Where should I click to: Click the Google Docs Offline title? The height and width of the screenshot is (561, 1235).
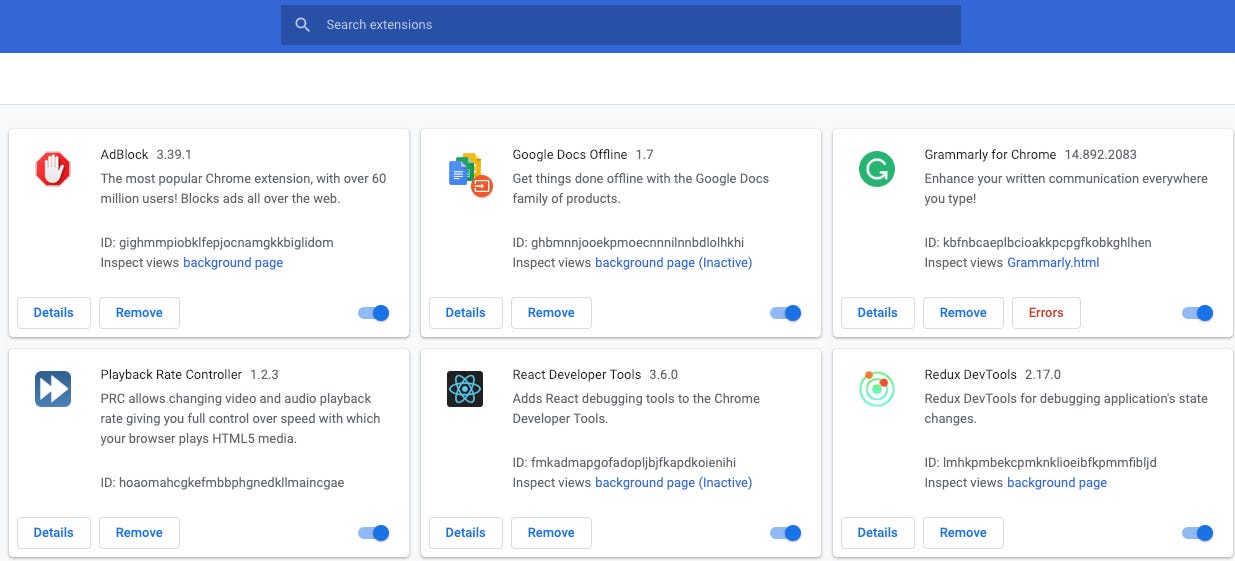[570, 155]
